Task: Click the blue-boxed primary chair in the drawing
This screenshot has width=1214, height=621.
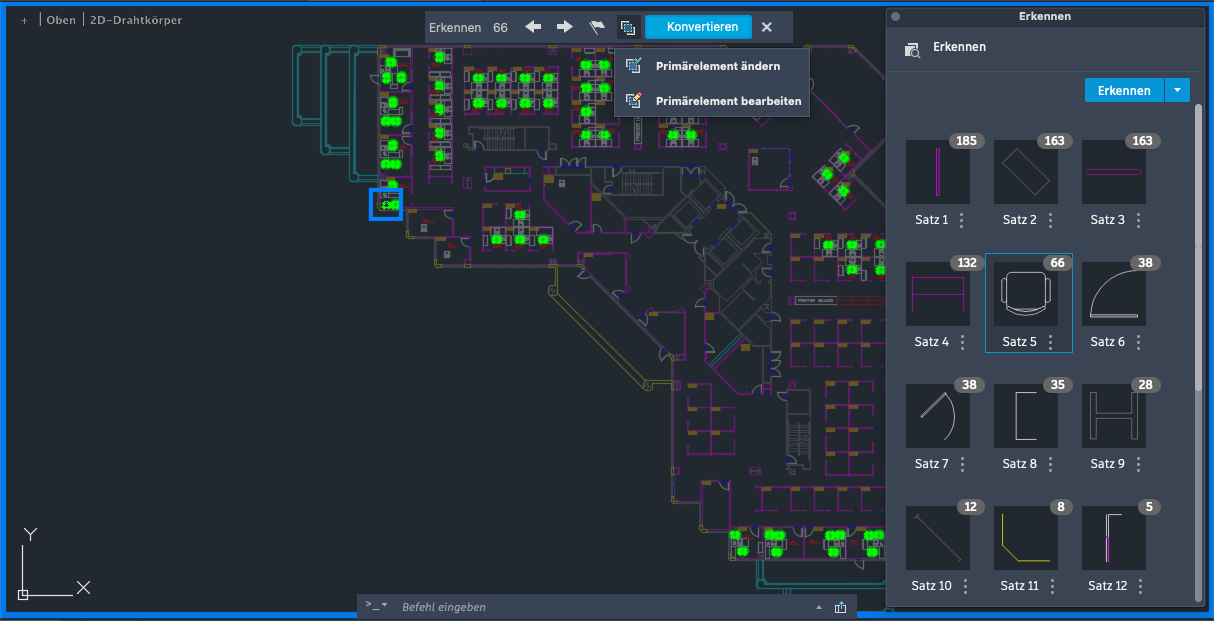Action: tap(385, 204)
